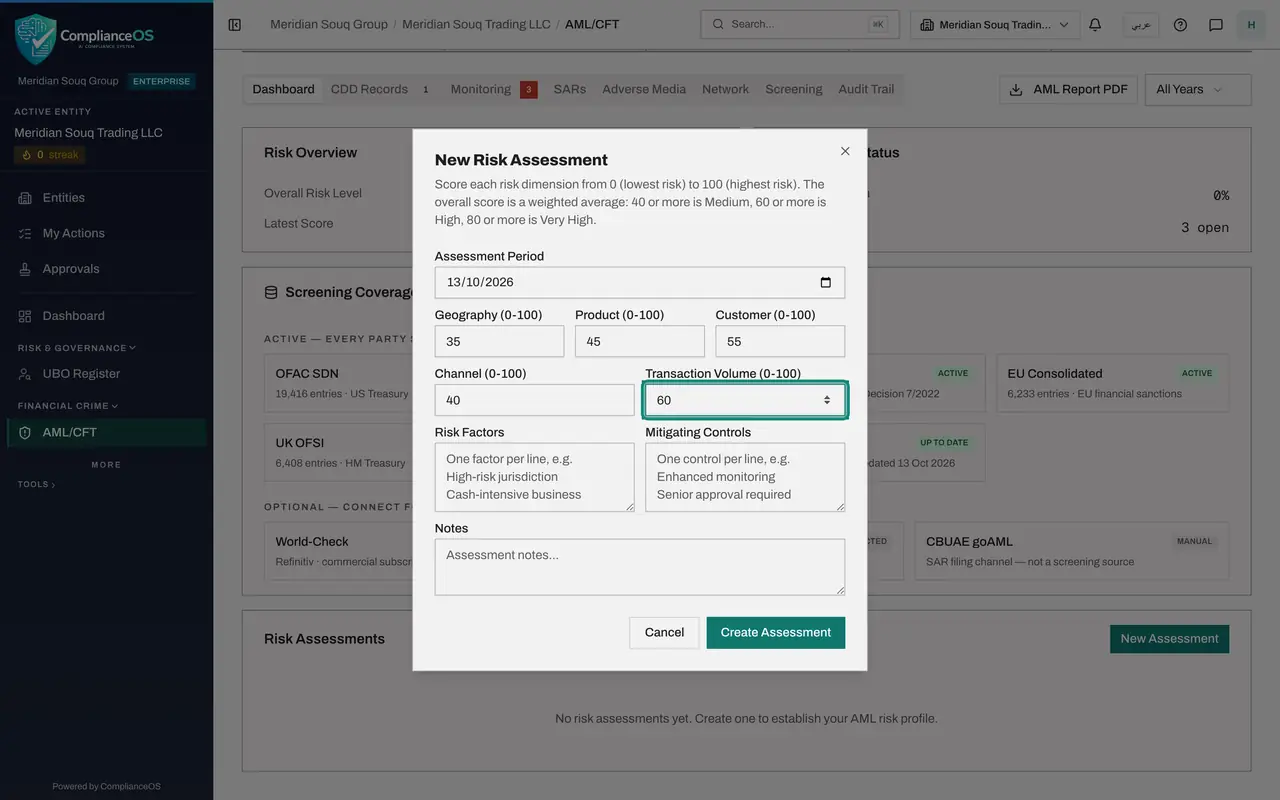Screen dimensions: 1280x800
Task: Collapse the Financial Crime section
Action: pyautogui.click(x=68, y=406)
